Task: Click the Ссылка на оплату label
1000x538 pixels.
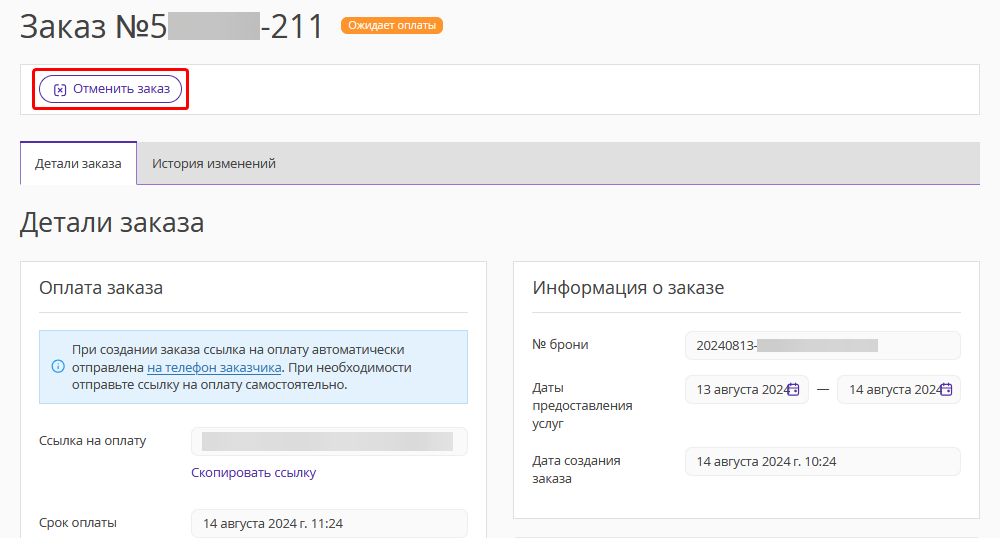Action: [92, 440]
